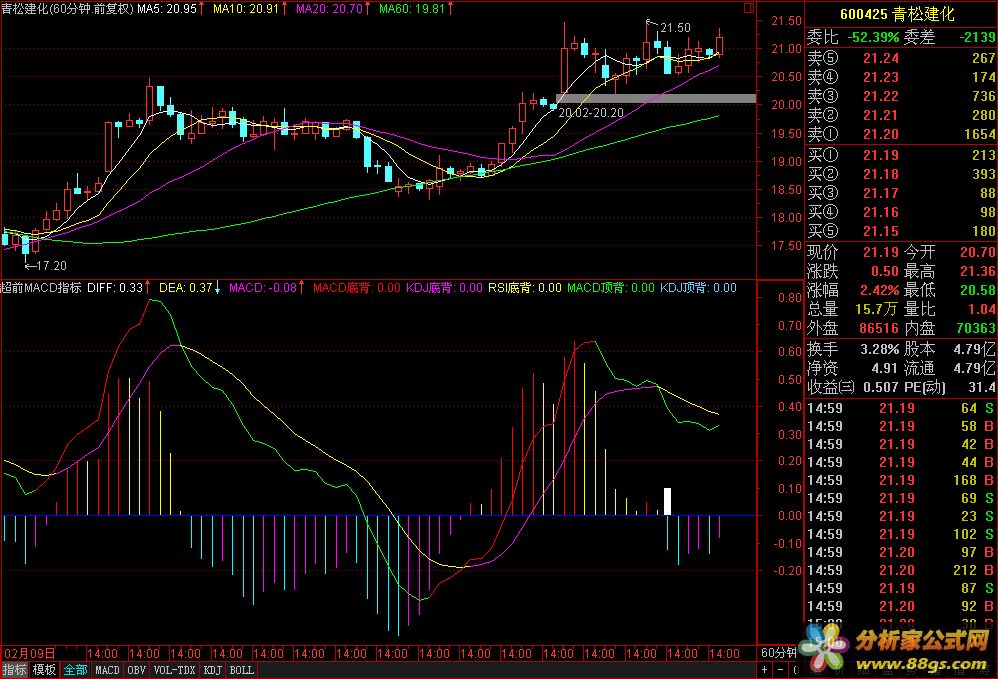Click the 21.50 high price marker

point(675,27)
